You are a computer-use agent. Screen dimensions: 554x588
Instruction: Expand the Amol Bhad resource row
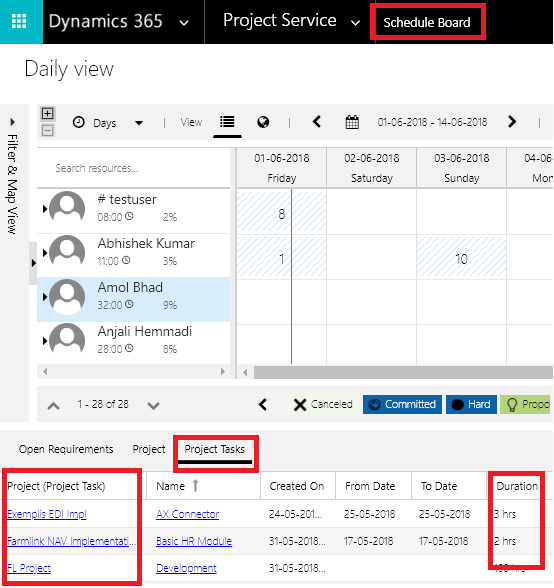(45, 297)
